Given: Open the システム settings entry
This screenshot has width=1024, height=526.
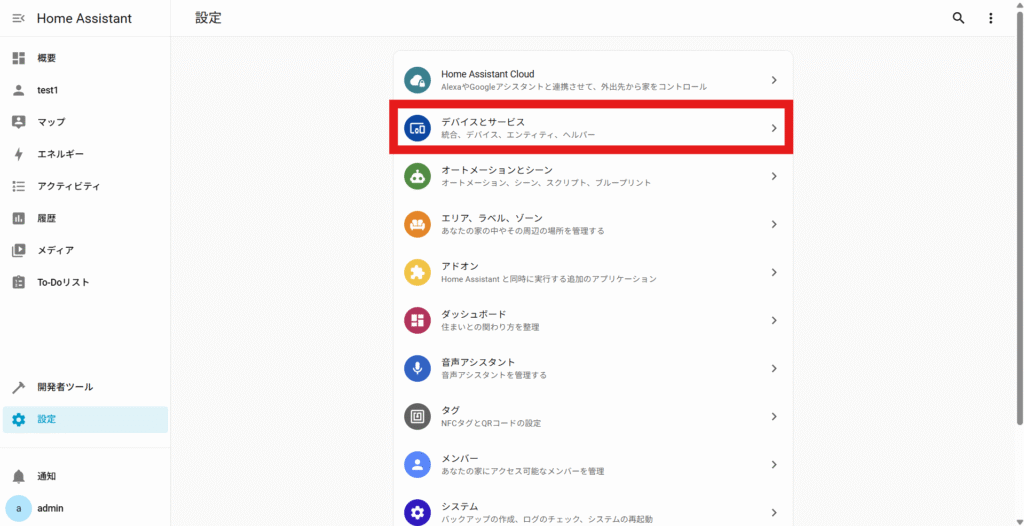Looking at the screenshot, I should click(x=592, y=511).
